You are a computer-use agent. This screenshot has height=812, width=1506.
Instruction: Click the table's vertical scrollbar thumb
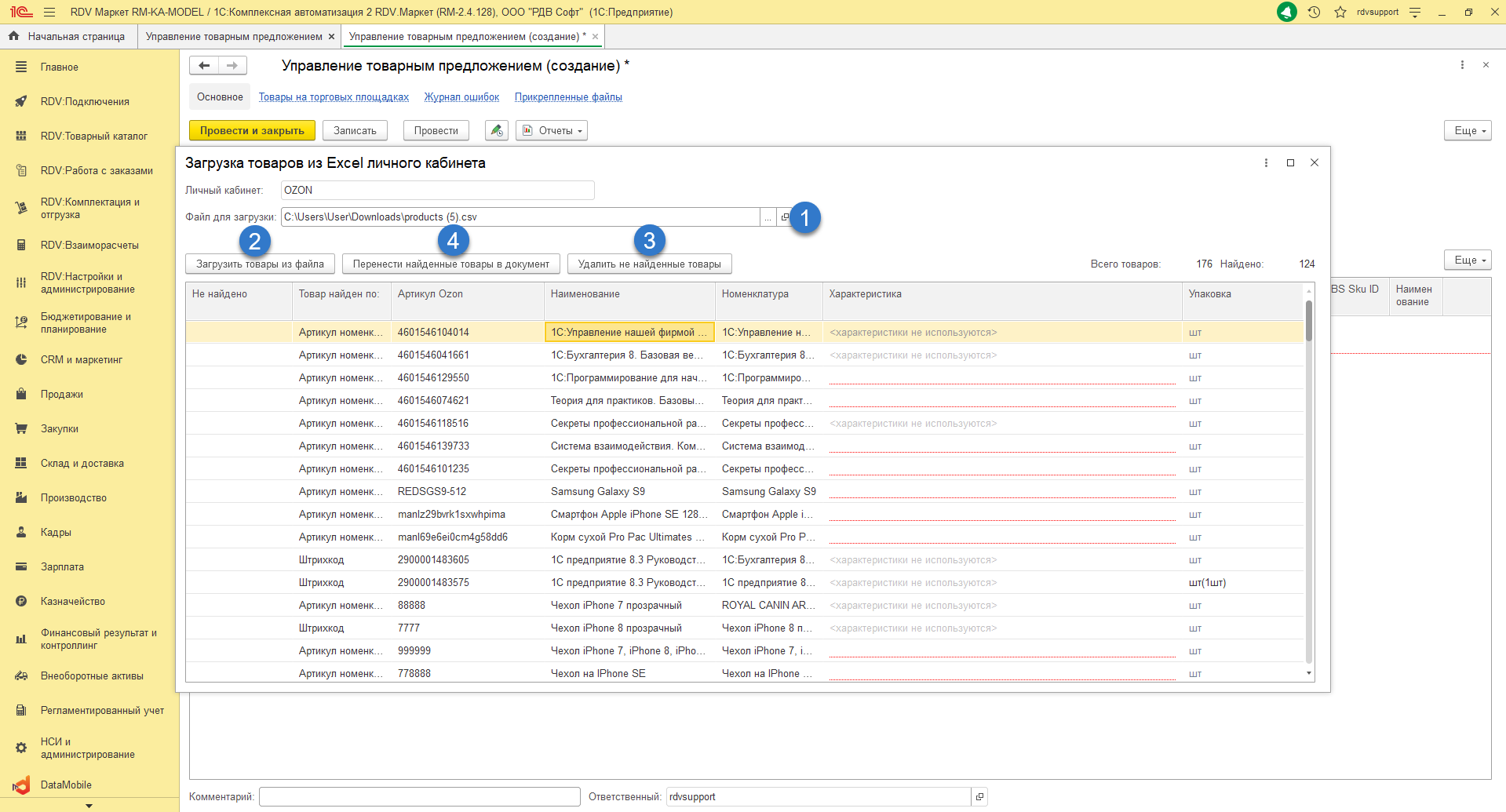1308,322
